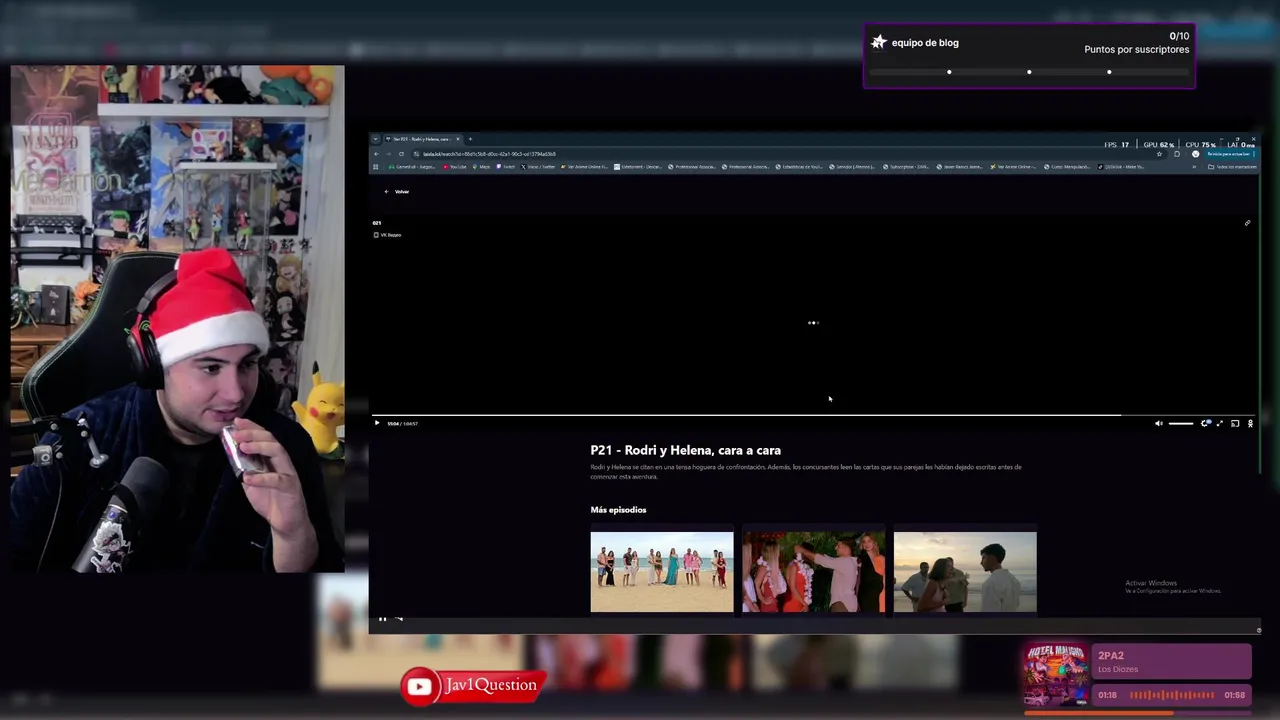Open the Inicio / Twitter bookmark

click(x=538, y=167)
